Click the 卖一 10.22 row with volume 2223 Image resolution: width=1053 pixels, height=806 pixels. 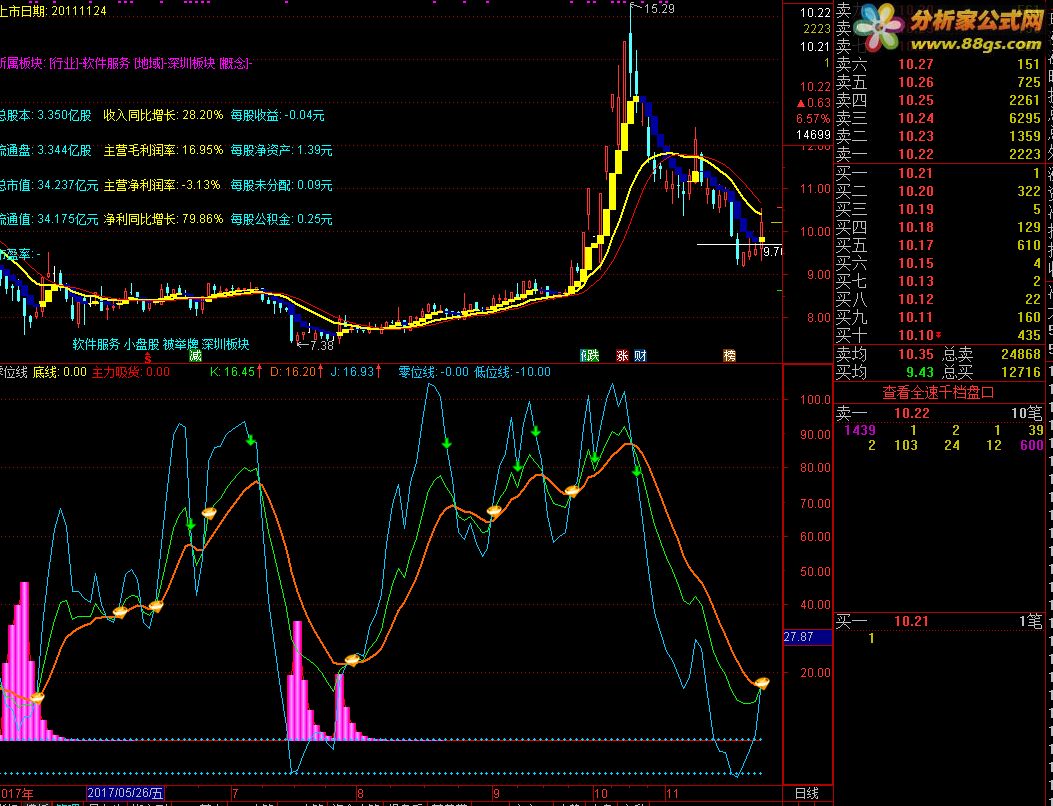click(938, 154)
